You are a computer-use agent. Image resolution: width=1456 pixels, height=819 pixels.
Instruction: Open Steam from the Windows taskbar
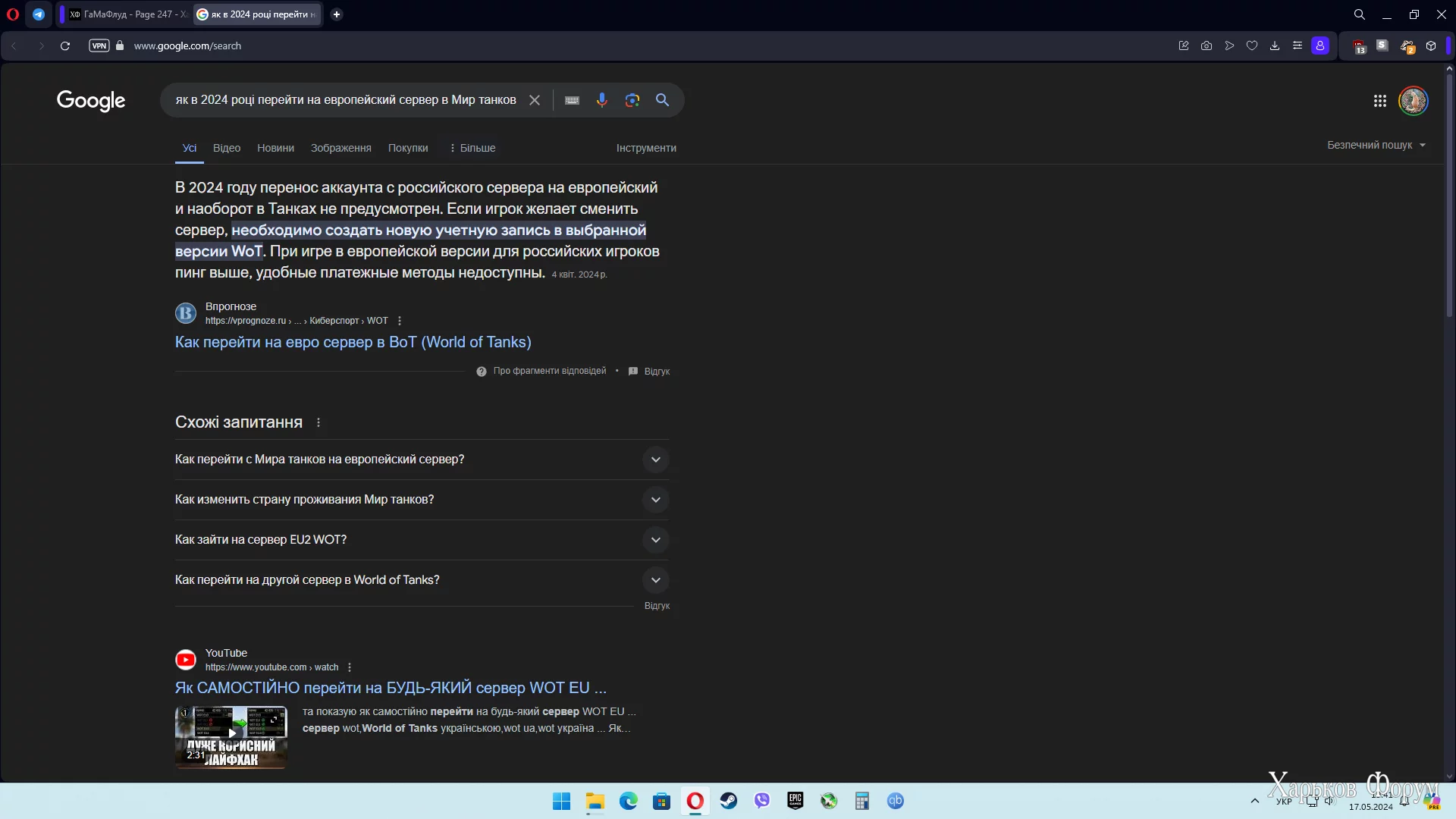[728, 801]
